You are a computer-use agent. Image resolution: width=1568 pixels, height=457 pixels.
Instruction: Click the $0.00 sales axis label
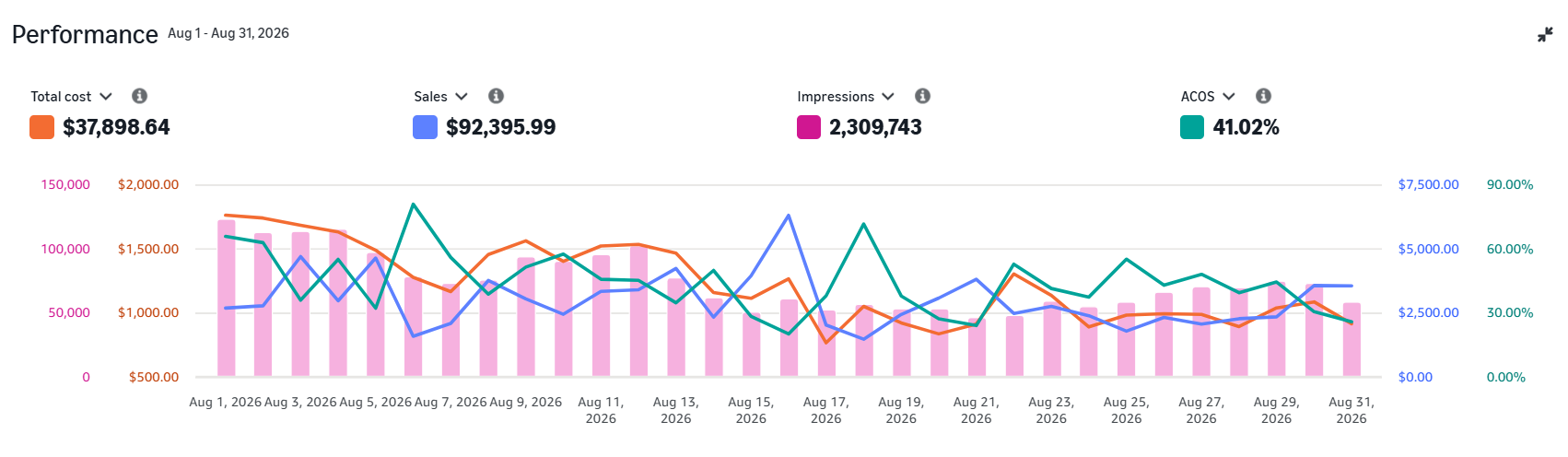tap(1416, 377)
